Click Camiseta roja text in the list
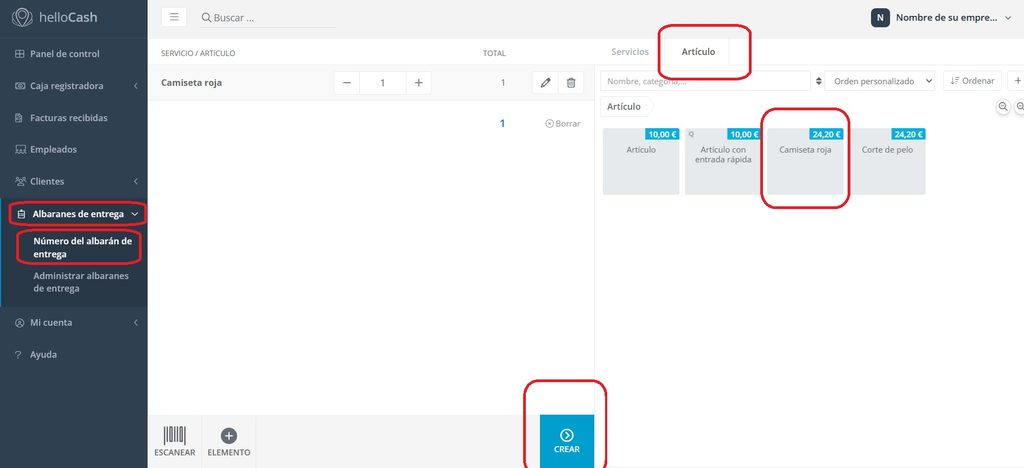Image resolution: width=1024 pixels, height=468 pixels. [191, 83]
